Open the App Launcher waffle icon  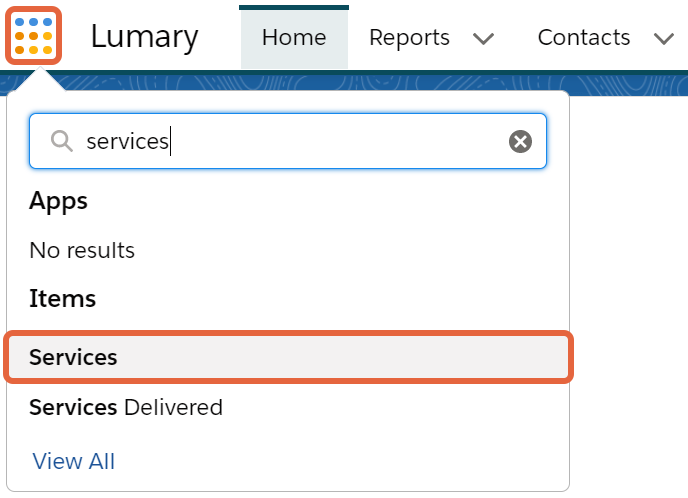click(x=33, y=36)
